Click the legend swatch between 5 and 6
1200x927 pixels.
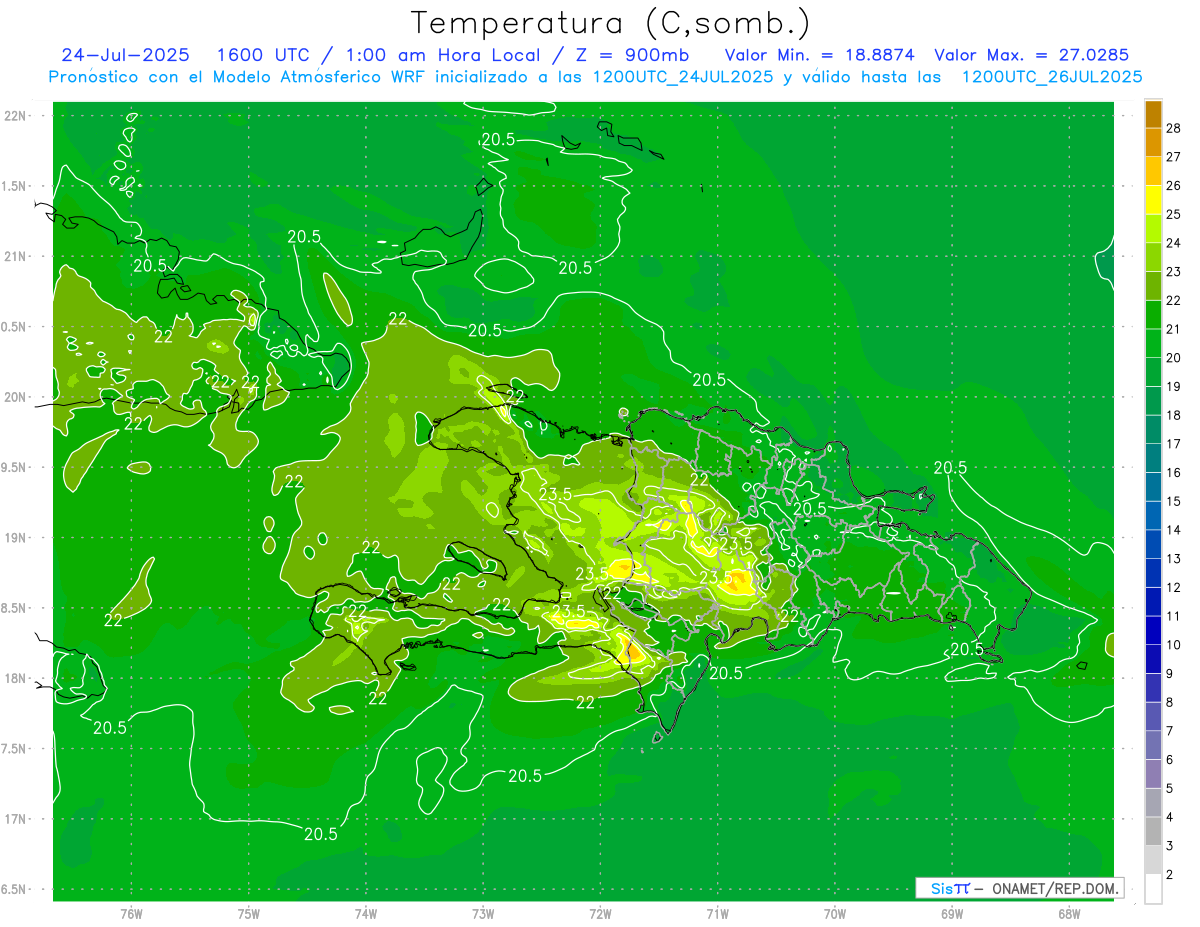pyautogui.click(x=1153, y=774)
